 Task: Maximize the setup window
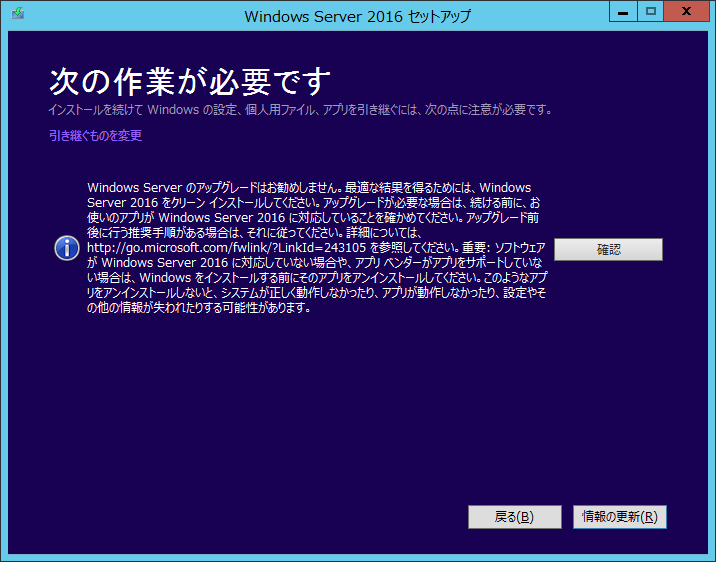(650, 11)
